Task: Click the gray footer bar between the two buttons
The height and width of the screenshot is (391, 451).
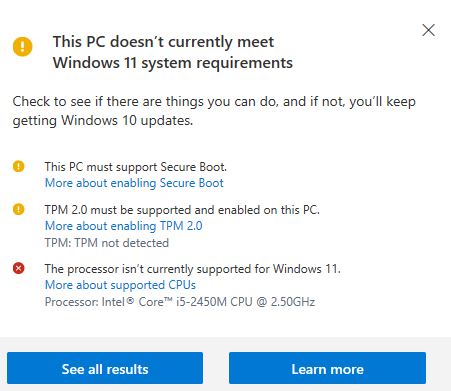Action: [x=216, y=368]
